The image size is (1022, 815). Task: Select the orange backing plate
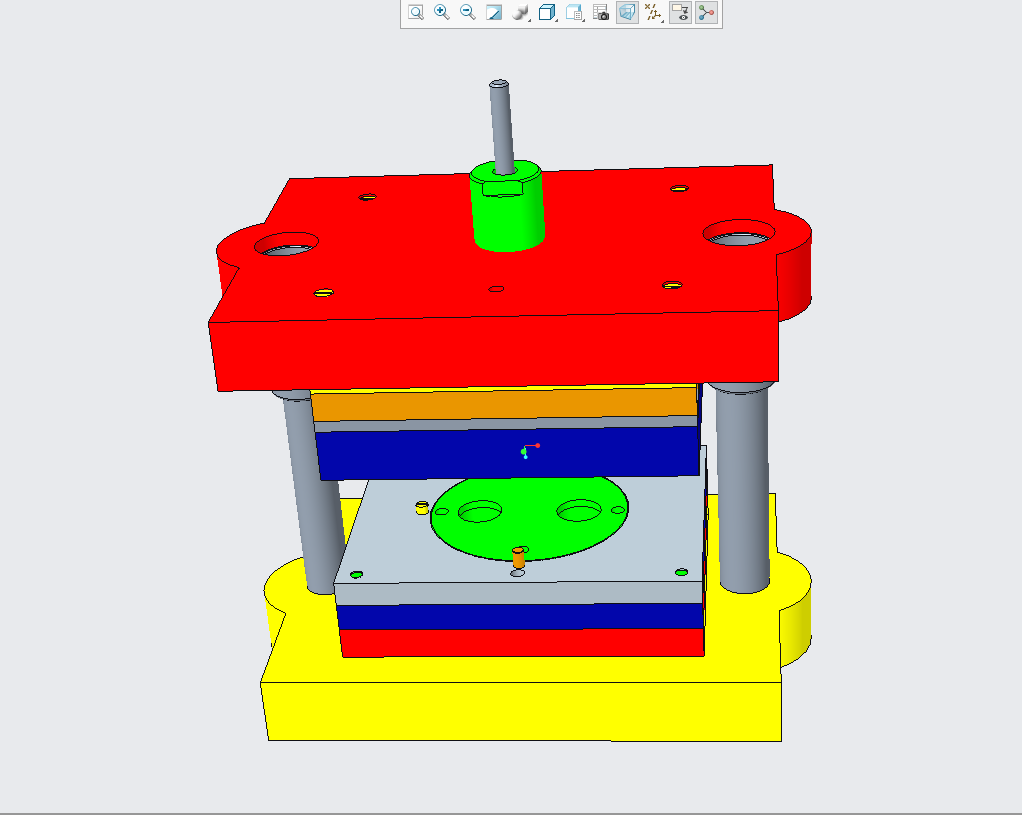tap(504, 404)
